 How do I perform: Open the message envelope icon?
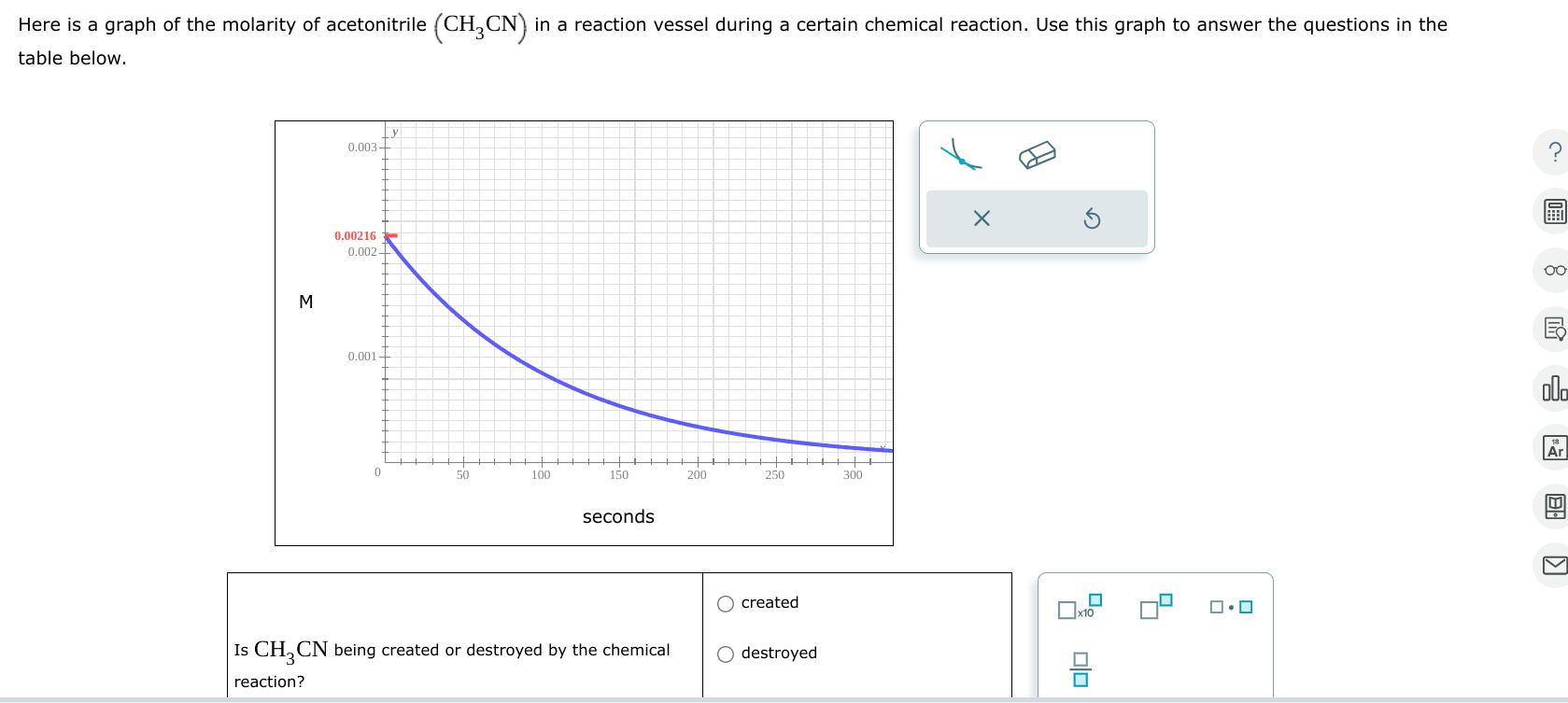click(1553, 564)
